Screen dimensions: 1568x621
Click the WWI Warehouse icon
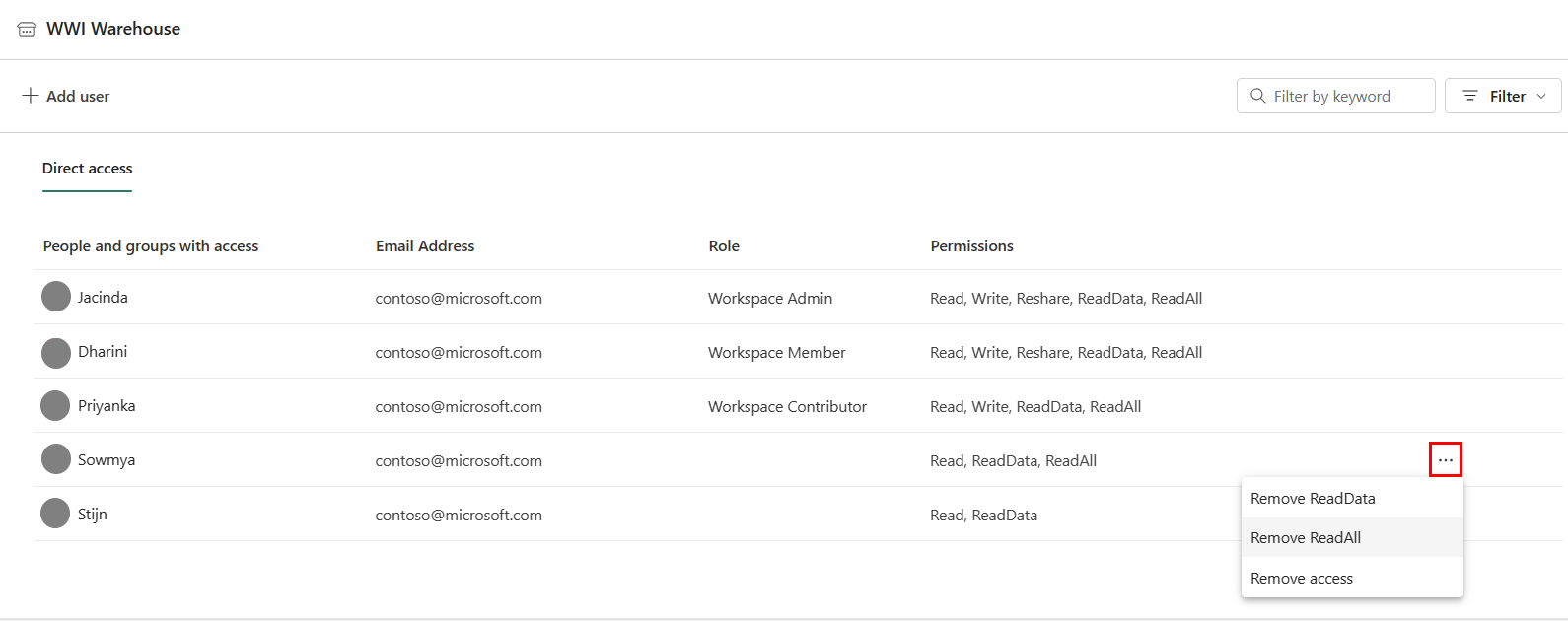click(27, 30)
